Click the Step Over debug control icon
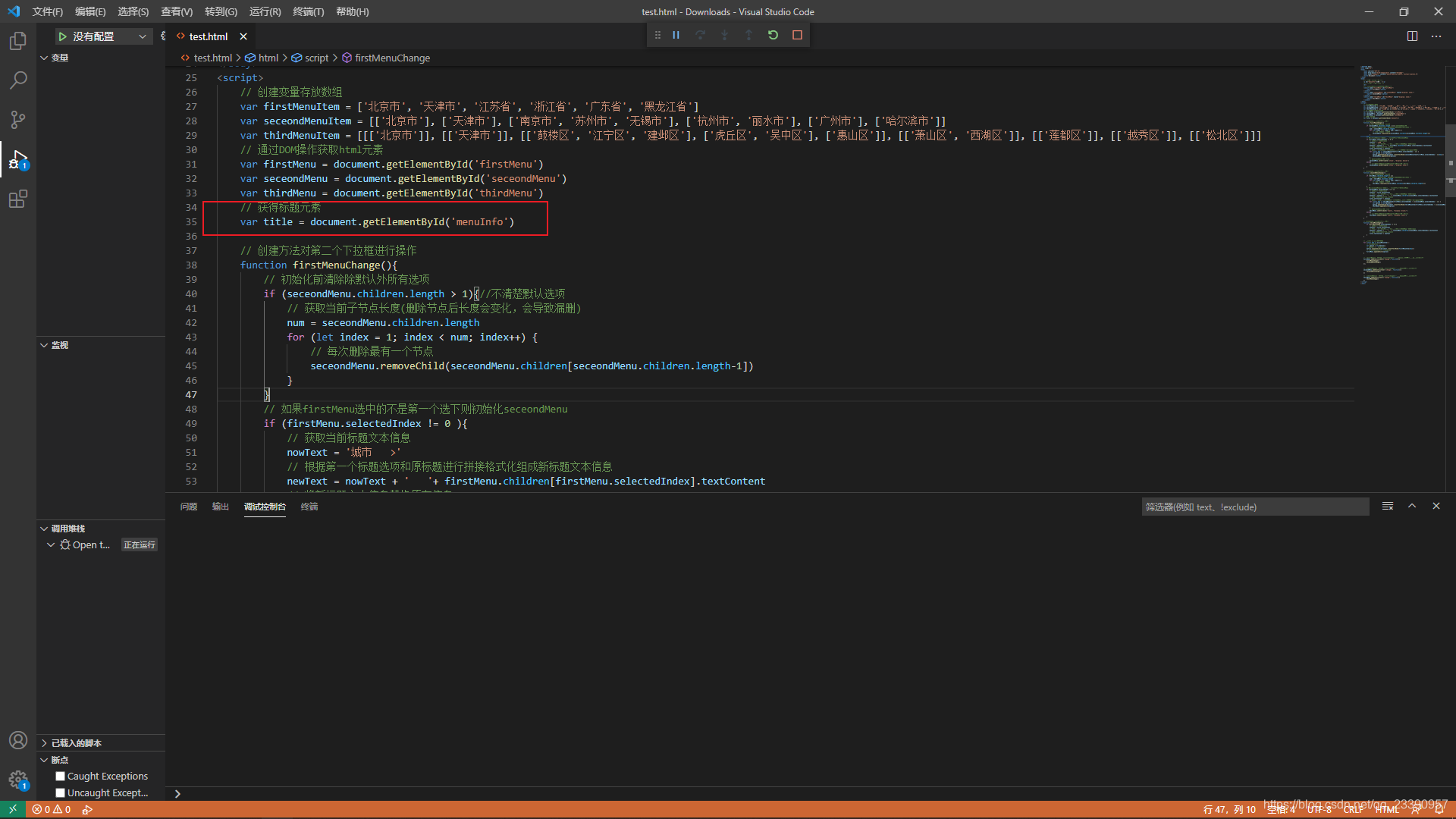 tap(700, 35)
